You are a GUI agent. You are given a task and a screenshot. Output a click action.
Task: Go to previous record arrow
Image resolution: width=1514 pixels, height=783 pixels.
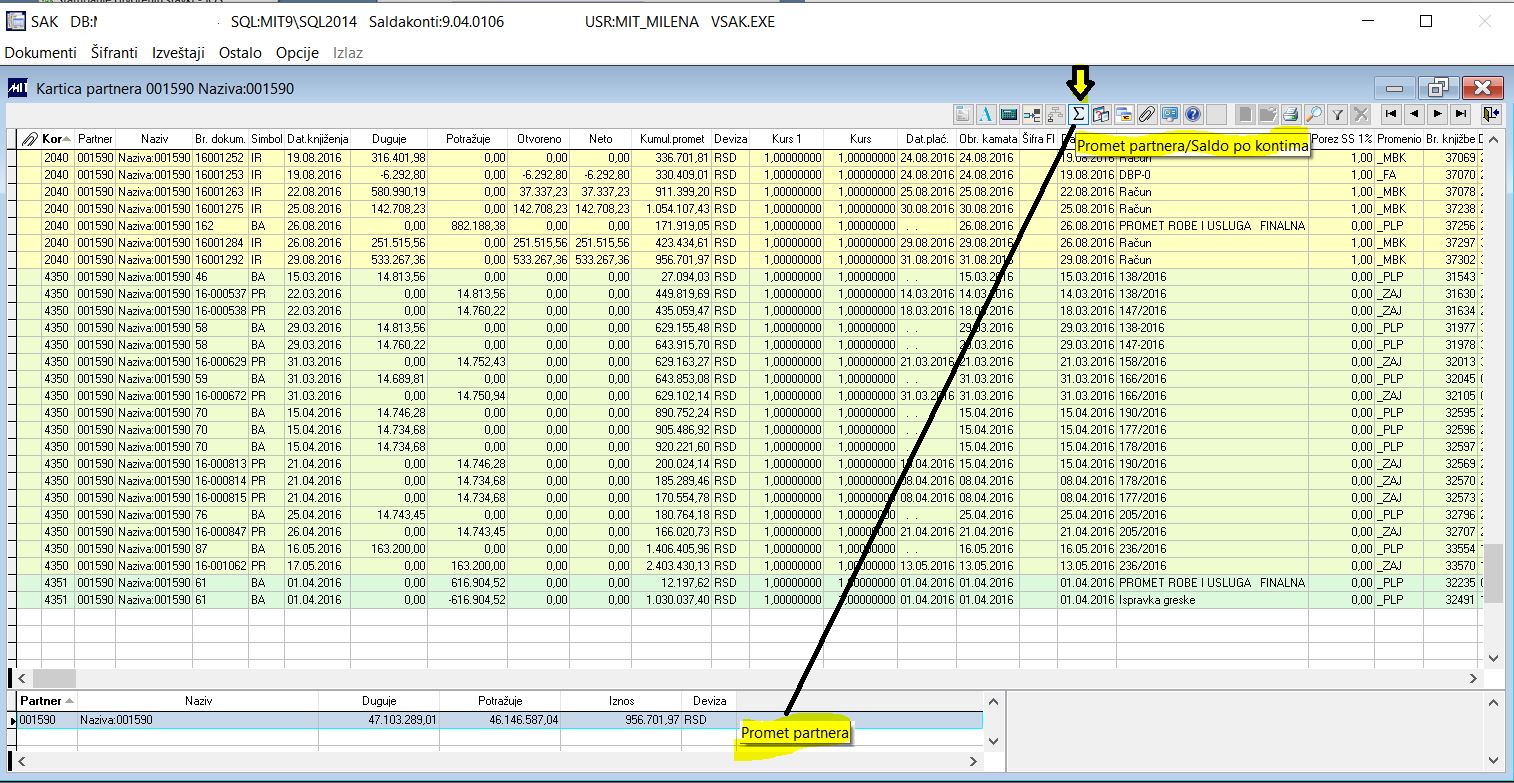click(1414, 114)
